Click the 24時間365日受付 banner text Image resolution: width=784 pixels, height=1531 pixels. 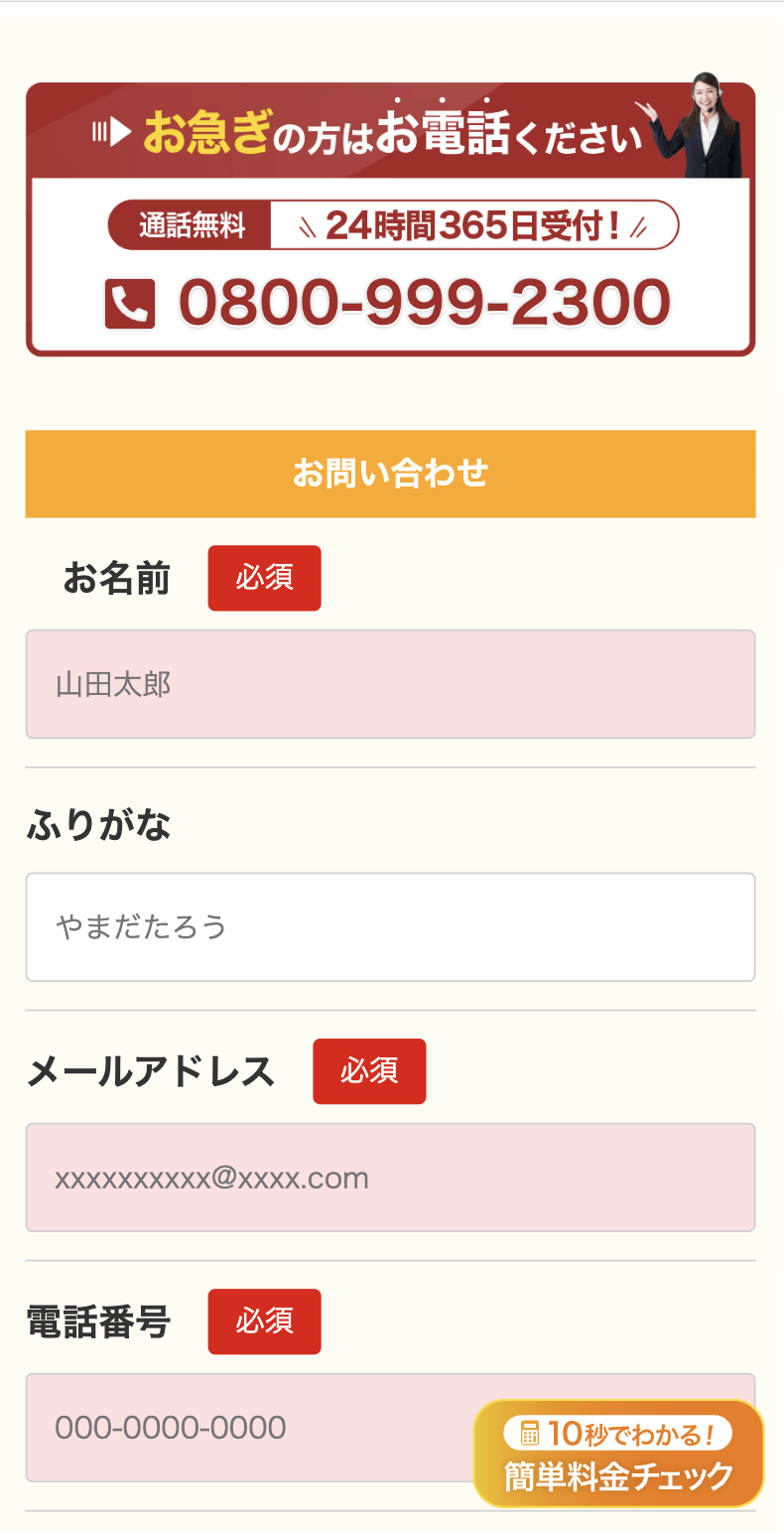click(x=474, y=226)
